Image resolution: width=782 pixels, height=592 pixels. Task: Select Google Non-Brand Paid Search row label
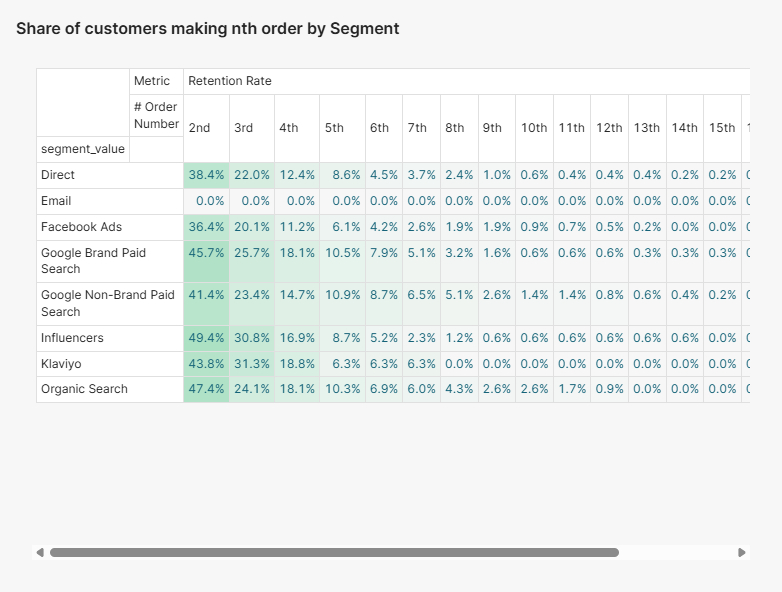point(107,303)
